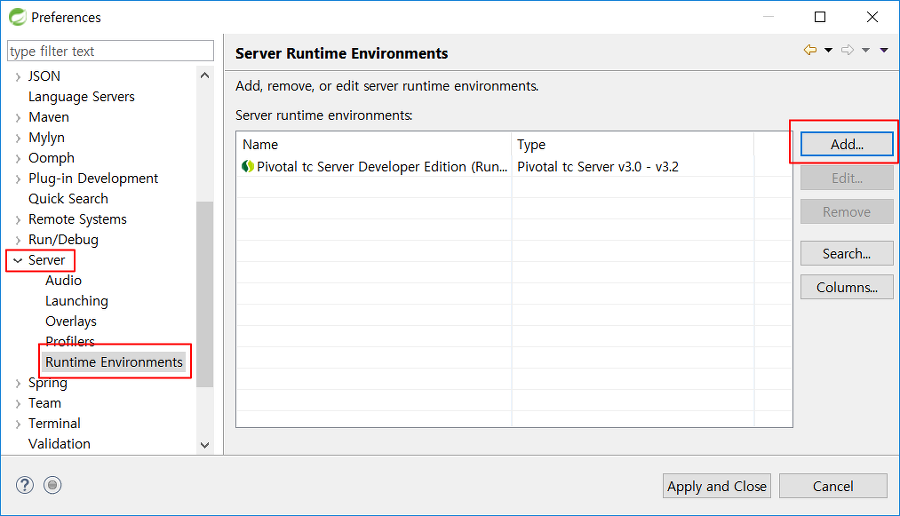This screenshot has height=516, width=900.
Task: Click the 'Pivotal tc Server v3.0 - v3.2' cell
Action: point(598,166)
